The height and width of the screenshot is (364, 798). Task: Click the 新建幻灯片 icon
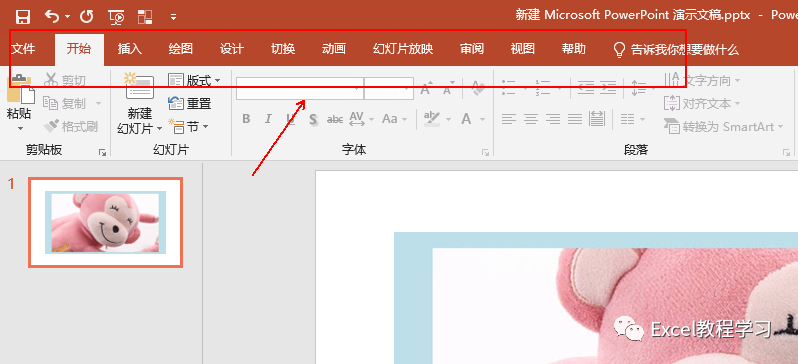(x=139, y=87)
